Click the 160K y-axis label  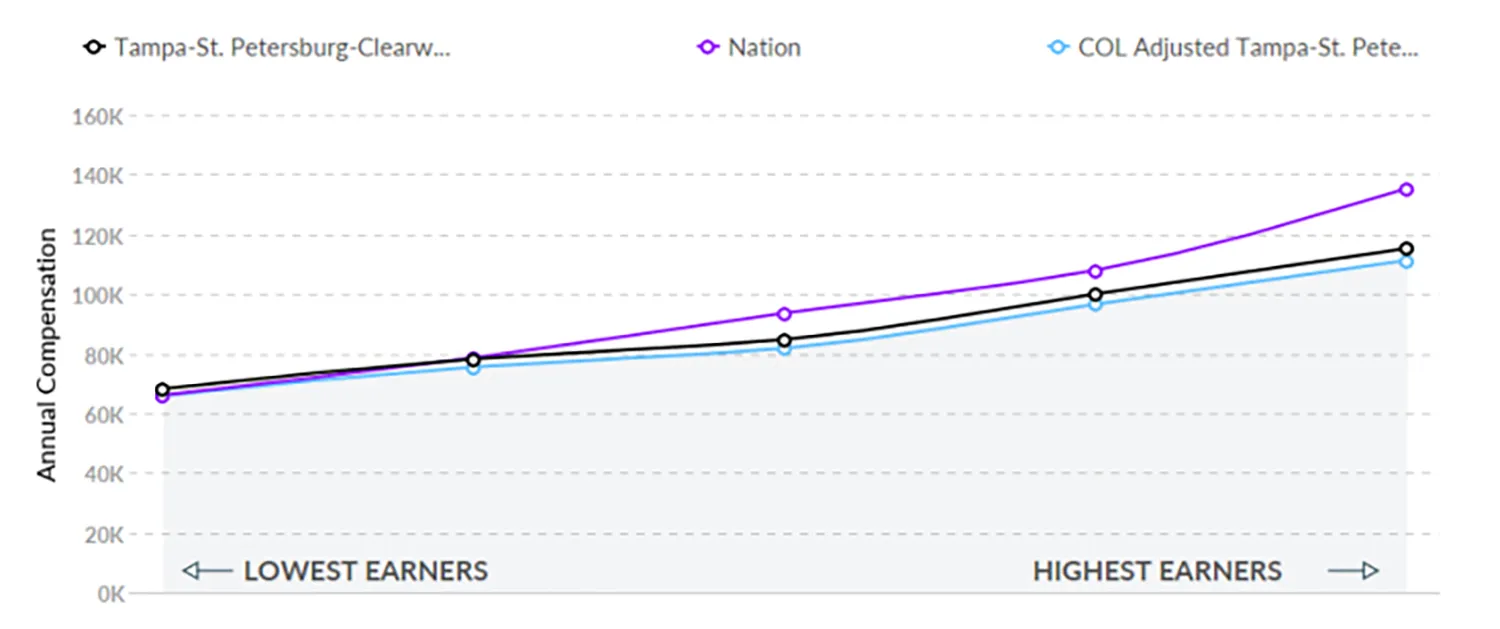click(x=97, y=117)
